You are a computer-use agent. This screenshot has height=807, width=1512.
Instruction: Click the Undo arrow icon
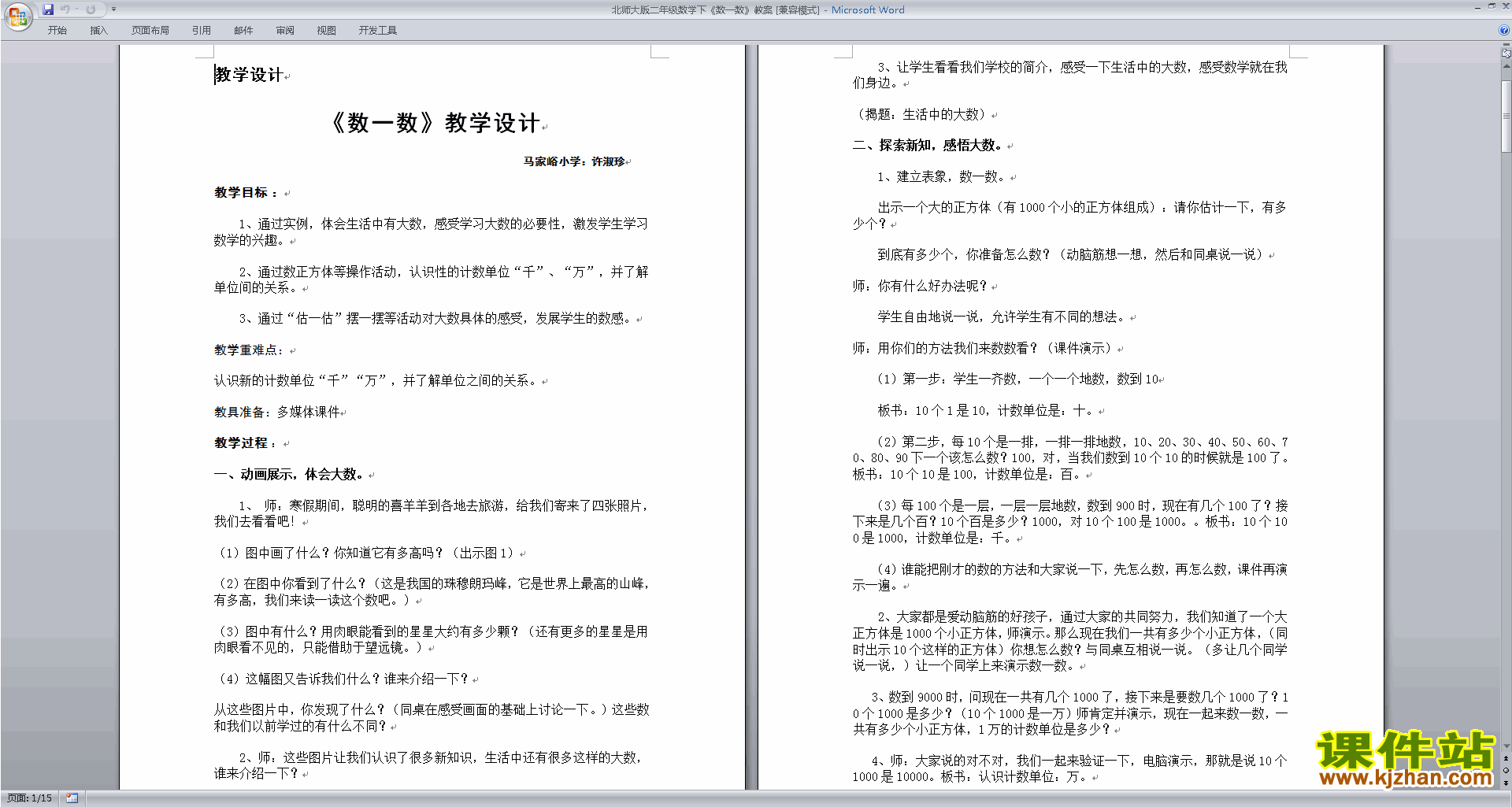[x=65, y=9]
